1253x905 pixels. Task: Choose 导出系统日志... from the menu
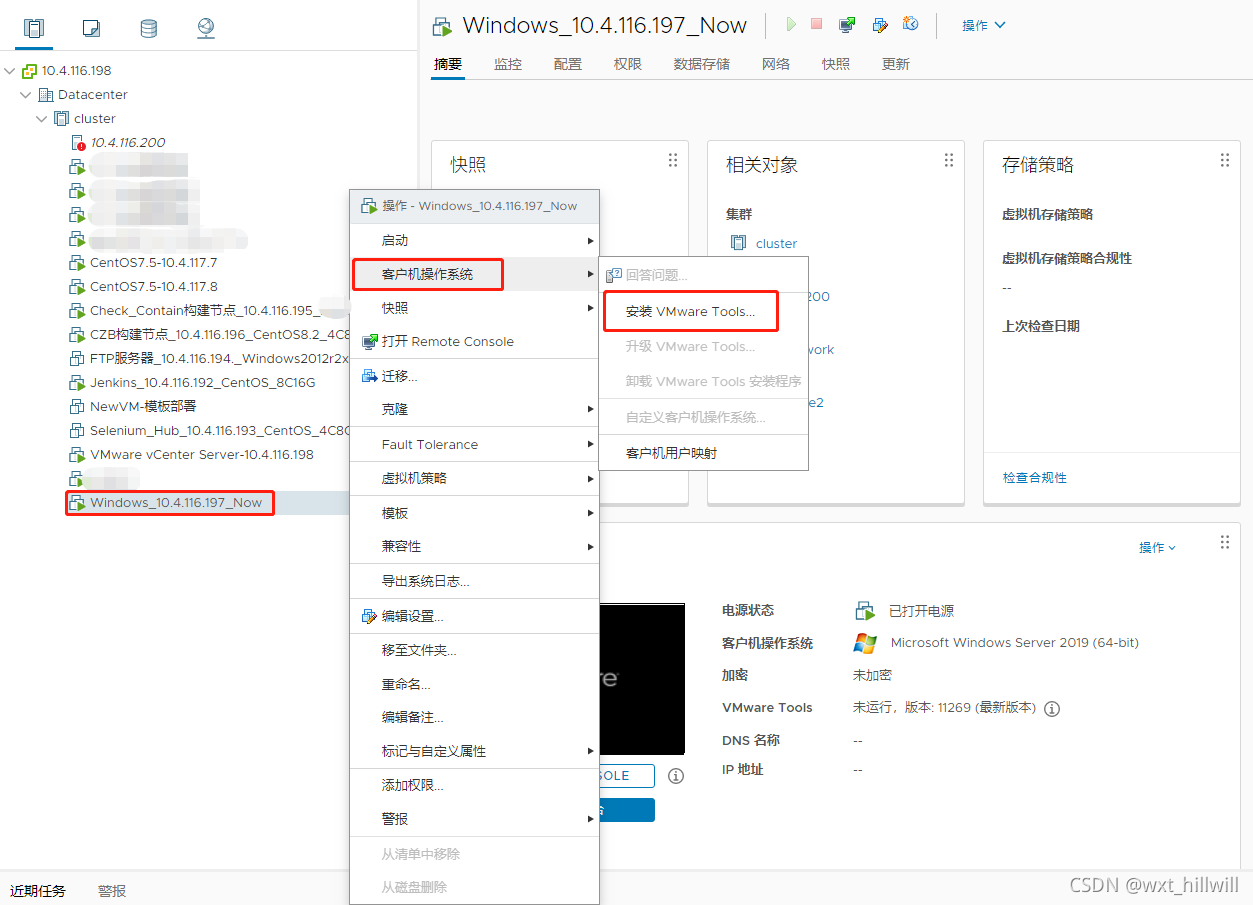[474, 581]
